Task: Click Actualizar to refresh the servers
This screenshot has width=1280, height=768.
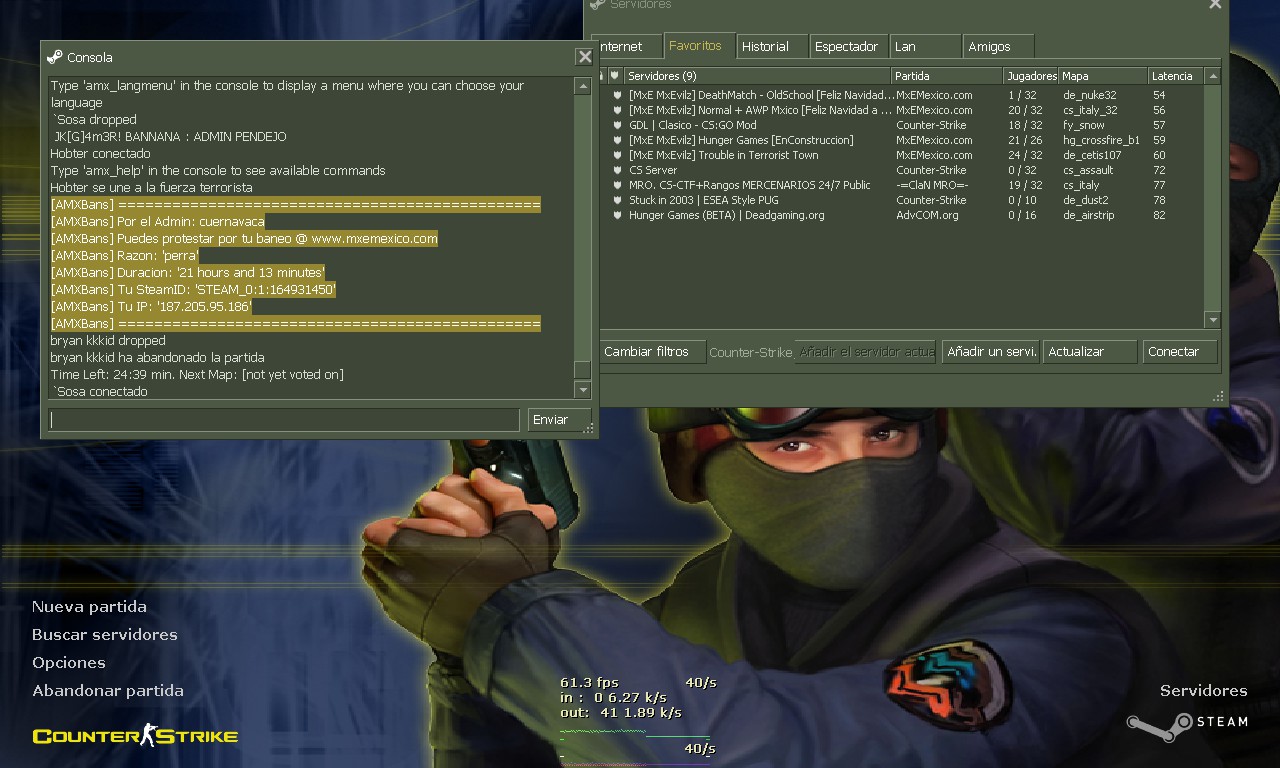Action: coord(1090,352)
